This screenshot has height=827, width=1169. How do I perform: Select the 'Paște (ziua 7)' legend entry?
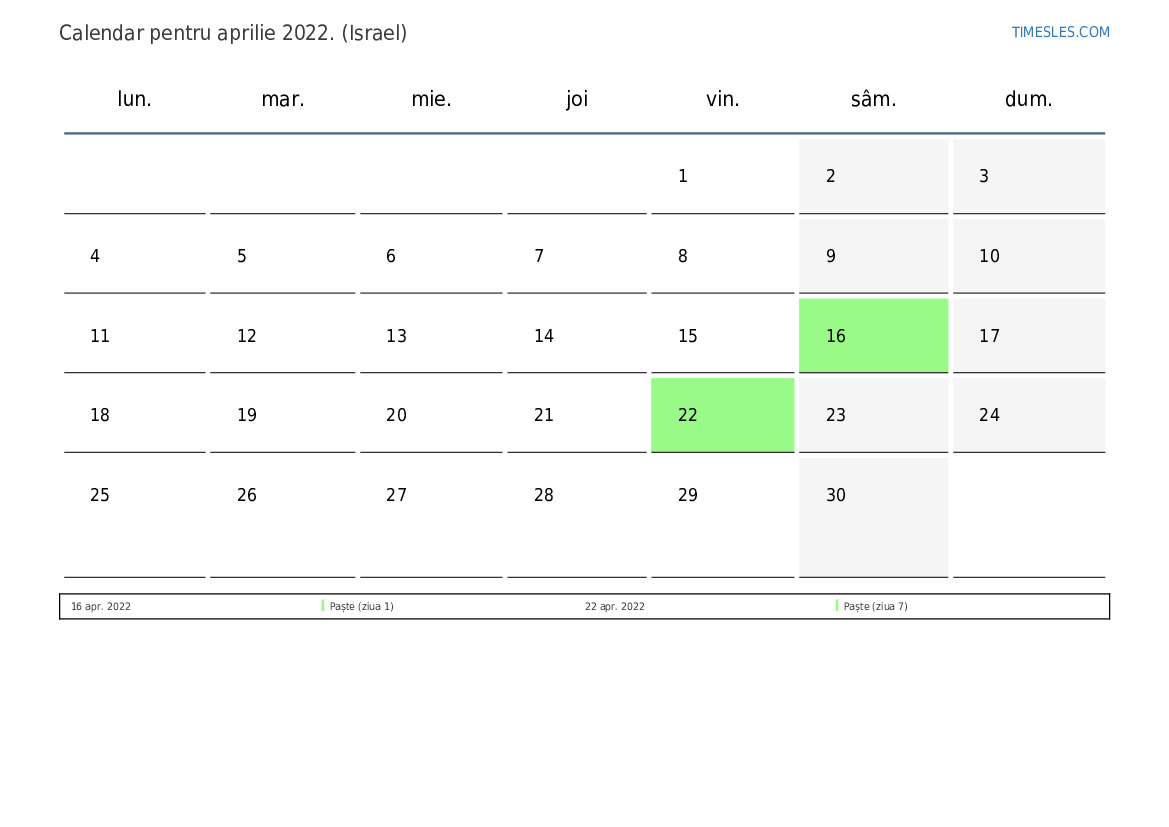875,606
